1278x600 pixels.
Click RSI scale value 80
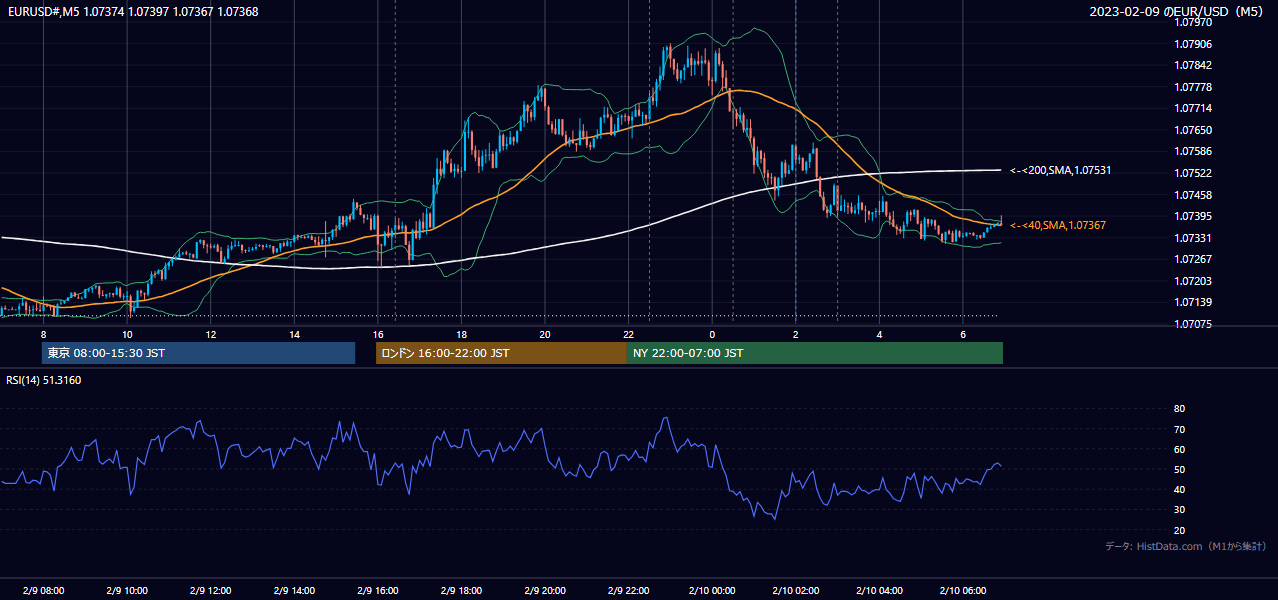[x=1180, y=409]
